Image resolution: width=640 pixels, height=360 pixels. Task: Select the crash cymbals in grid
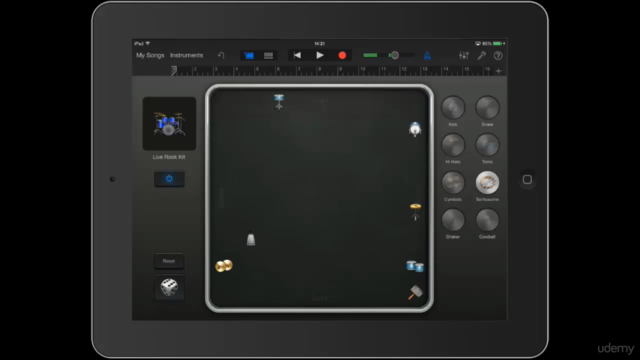[x=224, y=266]
